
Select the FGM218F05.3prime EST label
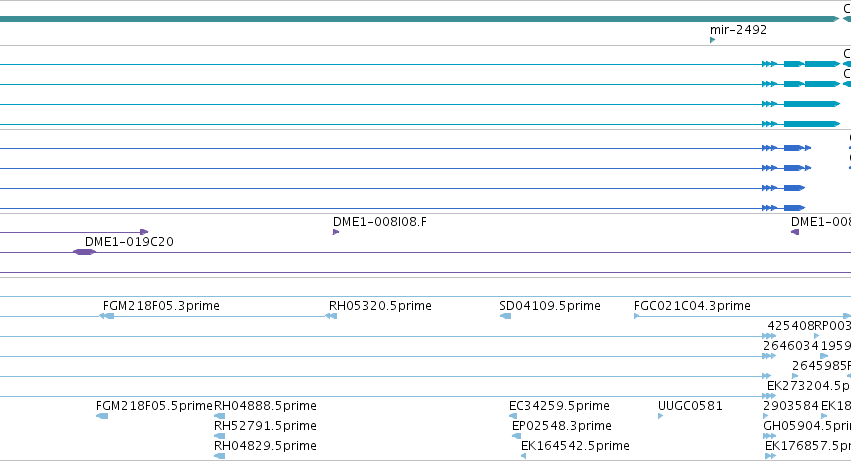coord(161,306)
